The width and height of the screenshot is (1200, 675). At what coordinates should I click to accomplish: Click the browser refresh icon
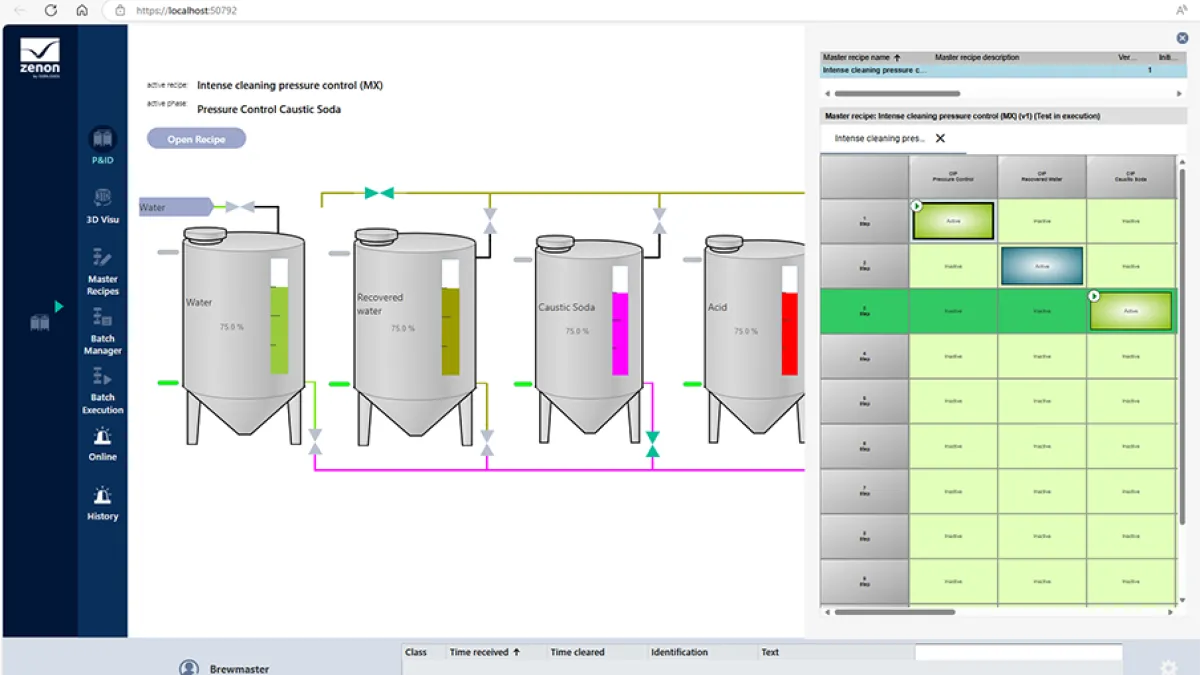(x=50, y=10)
